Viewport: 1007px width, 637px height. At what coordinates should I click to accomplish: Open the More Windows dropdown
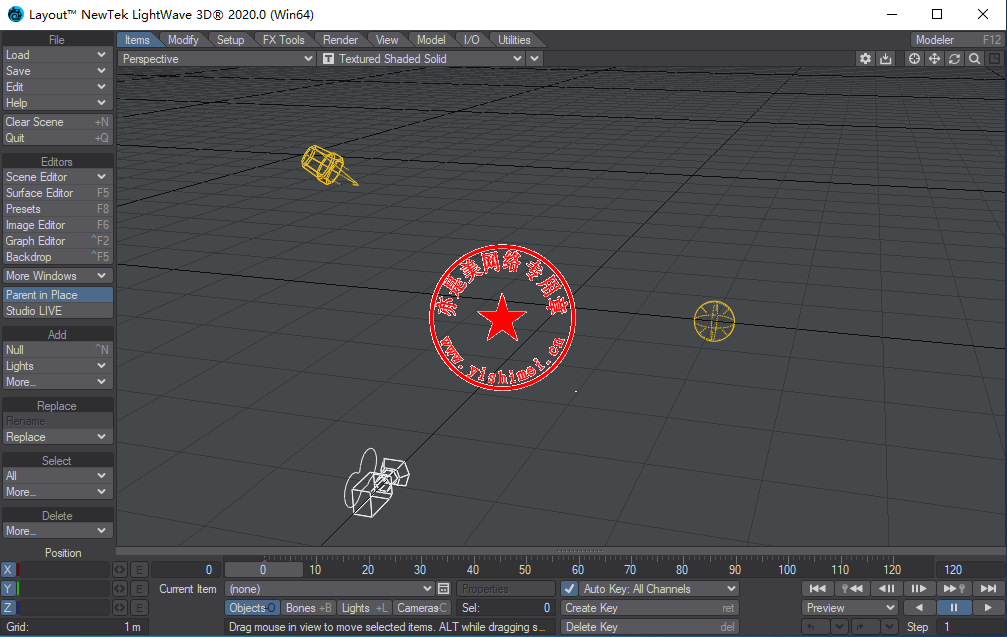tap(58, 275)
